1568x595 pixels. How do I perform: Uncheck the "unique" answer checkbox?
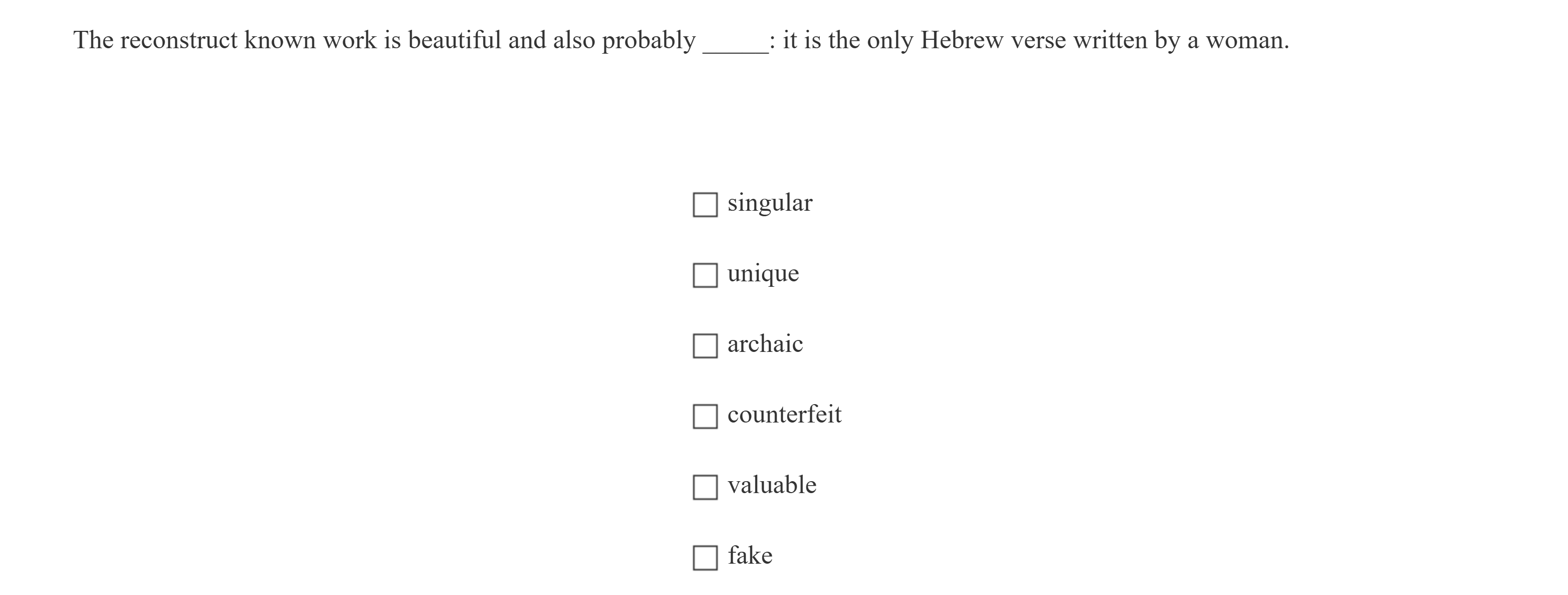coord(706,274)
